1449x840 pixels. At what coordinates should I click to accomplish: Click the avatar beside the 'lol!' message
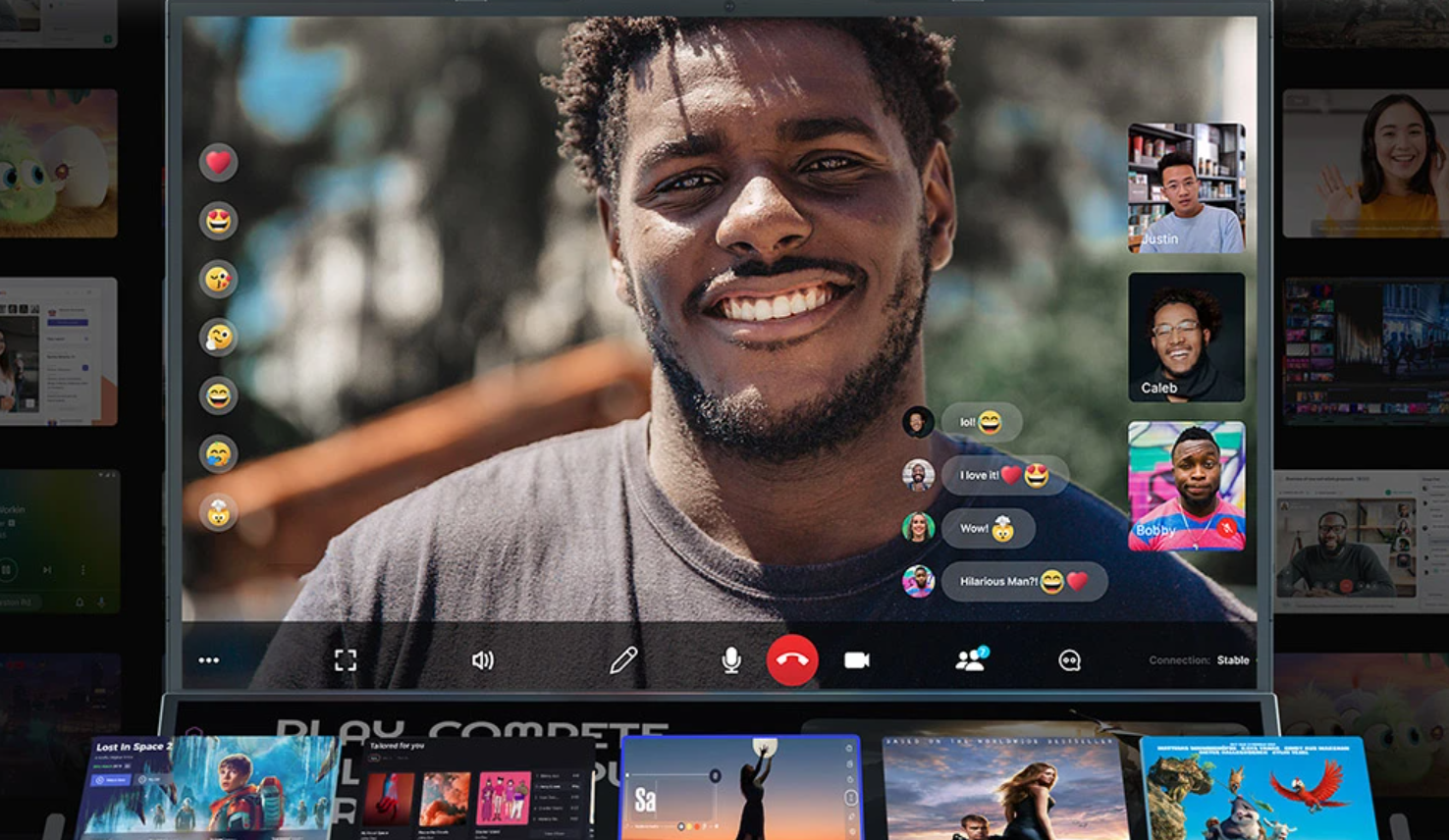coord(918,422)
